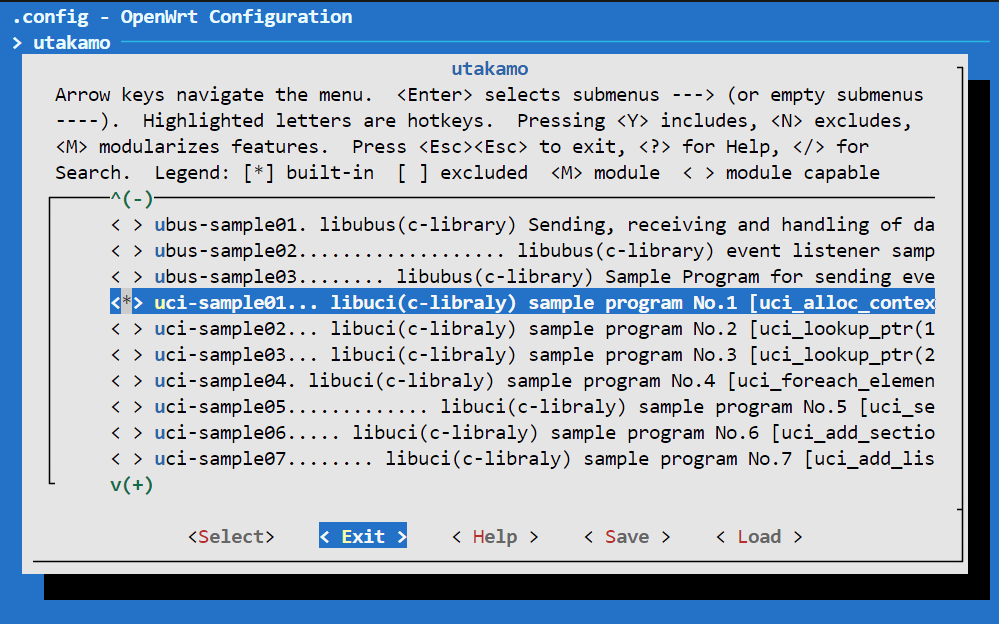This screenshot has width=999, height=624.
Task: Click the highlighted uci-sample01 entry text
Action: 545,303
